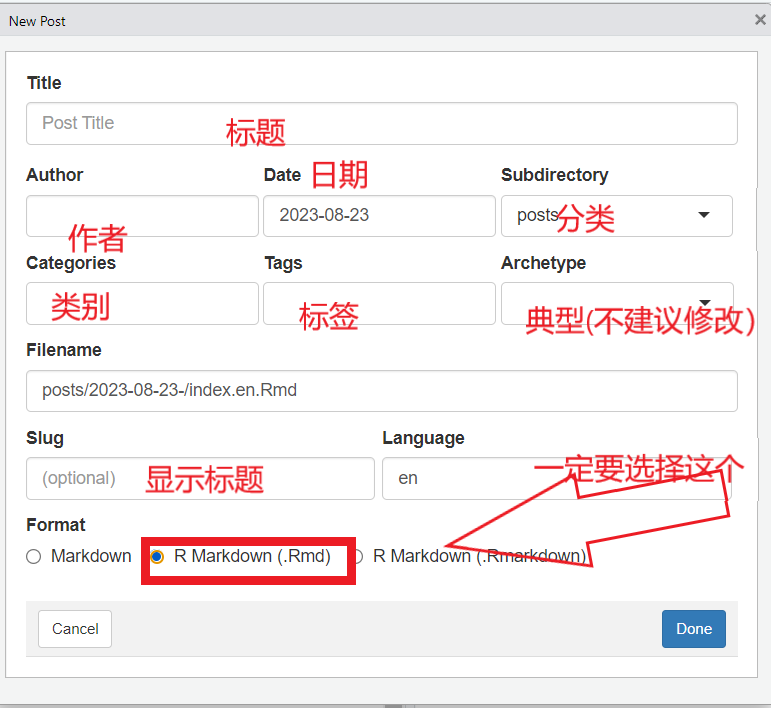Click the caret arrow of Archetype selector
Screen dimensions: 771x708
(703, 303)
